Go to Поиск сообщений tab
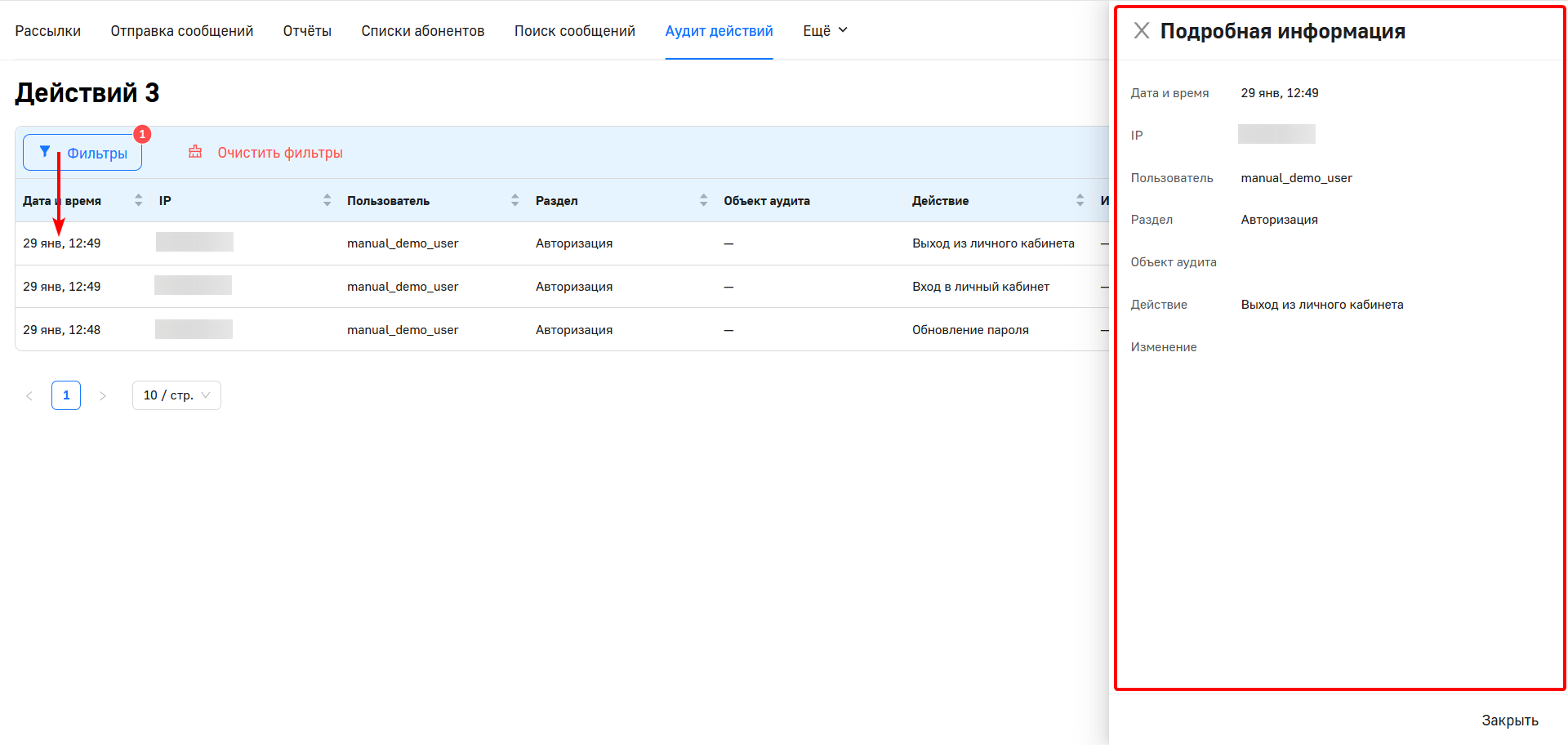Viewport: 1568px width, 745px height. pos(574,31)
